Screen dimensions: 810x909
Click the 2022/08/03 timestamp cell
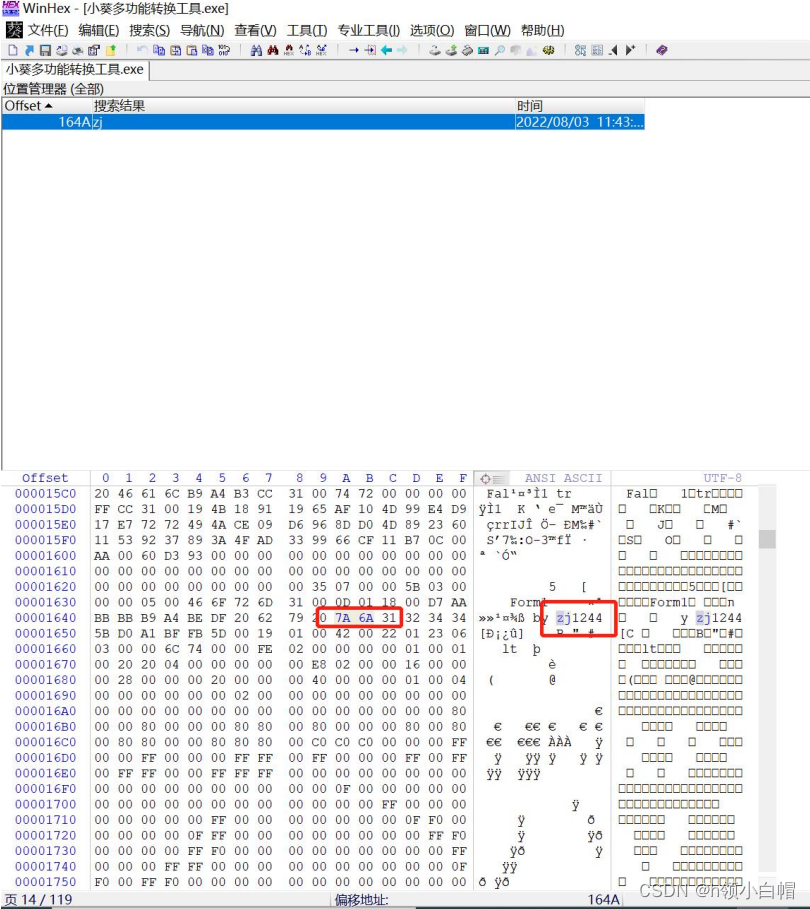[x=579, y=122]
